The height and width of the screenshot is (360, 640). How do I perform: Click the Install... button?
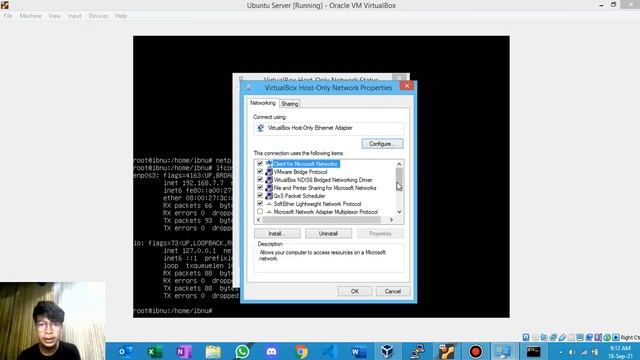point(277,233)
